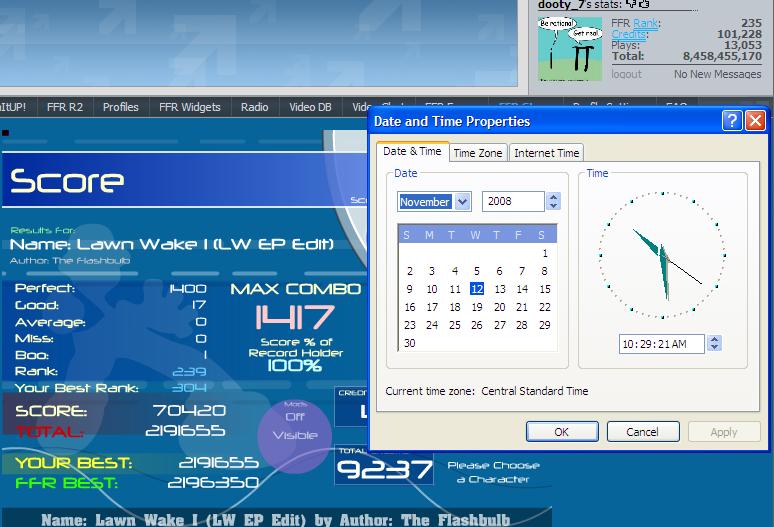Click the OK button

[x=562, y=432]
